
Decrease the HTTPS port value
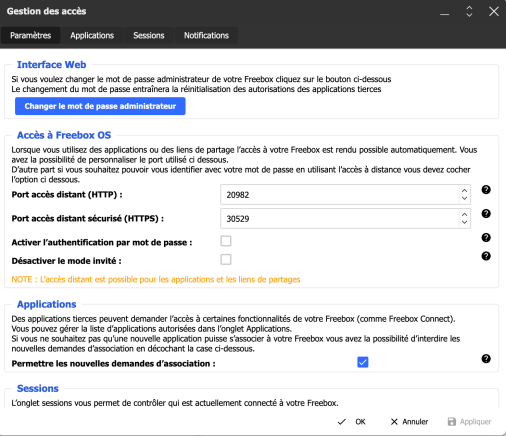[464, 222]
